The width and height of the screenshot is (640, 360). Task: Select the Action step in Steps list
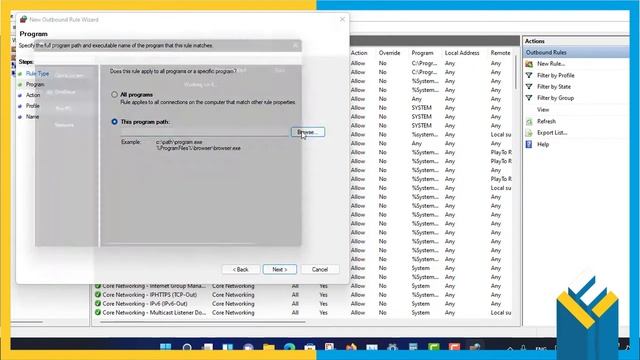pyautogui.click(x=33, y=95)
